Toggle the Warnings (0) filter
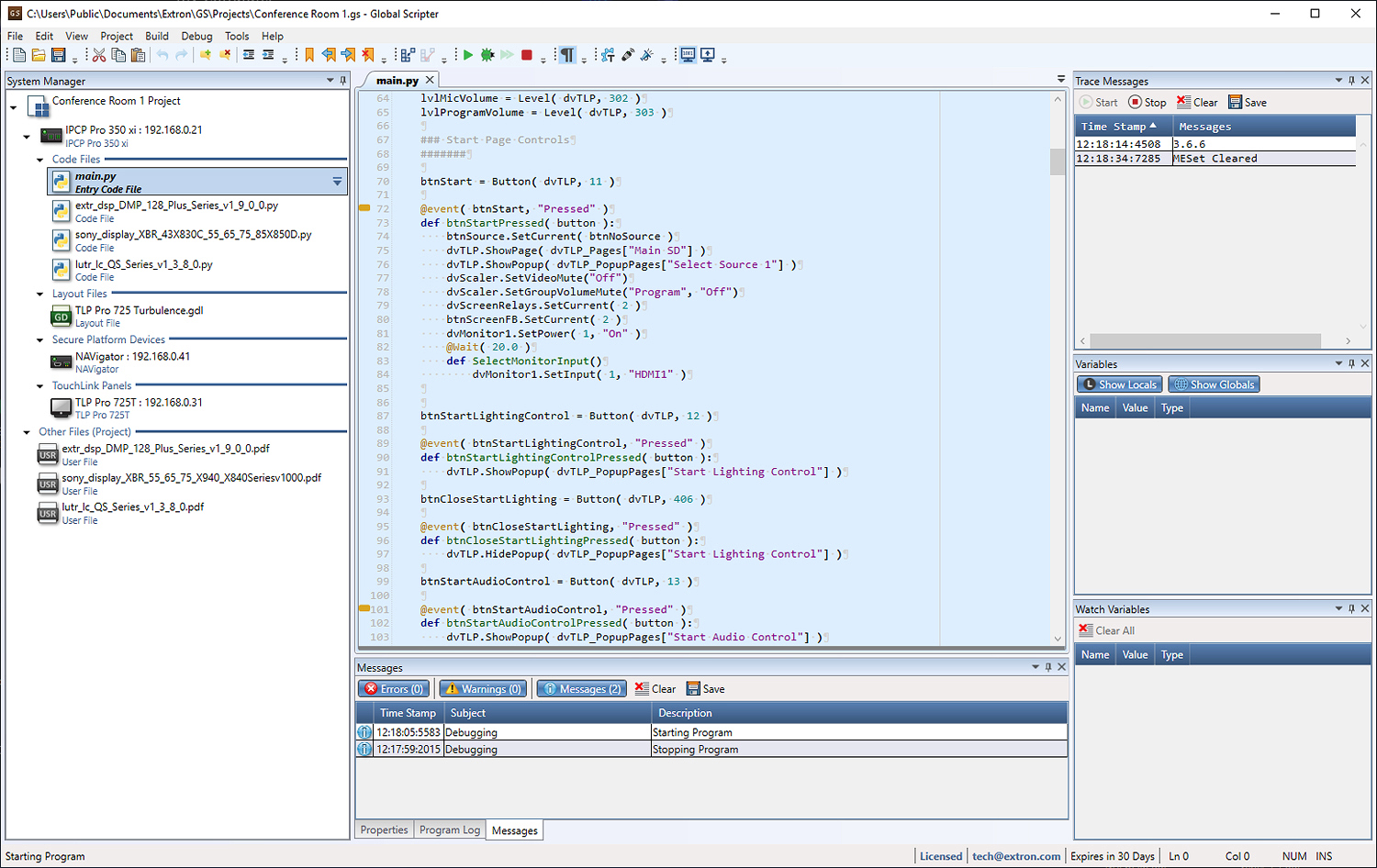Screen dimensions: 1377x868 (x=483, y=689)
